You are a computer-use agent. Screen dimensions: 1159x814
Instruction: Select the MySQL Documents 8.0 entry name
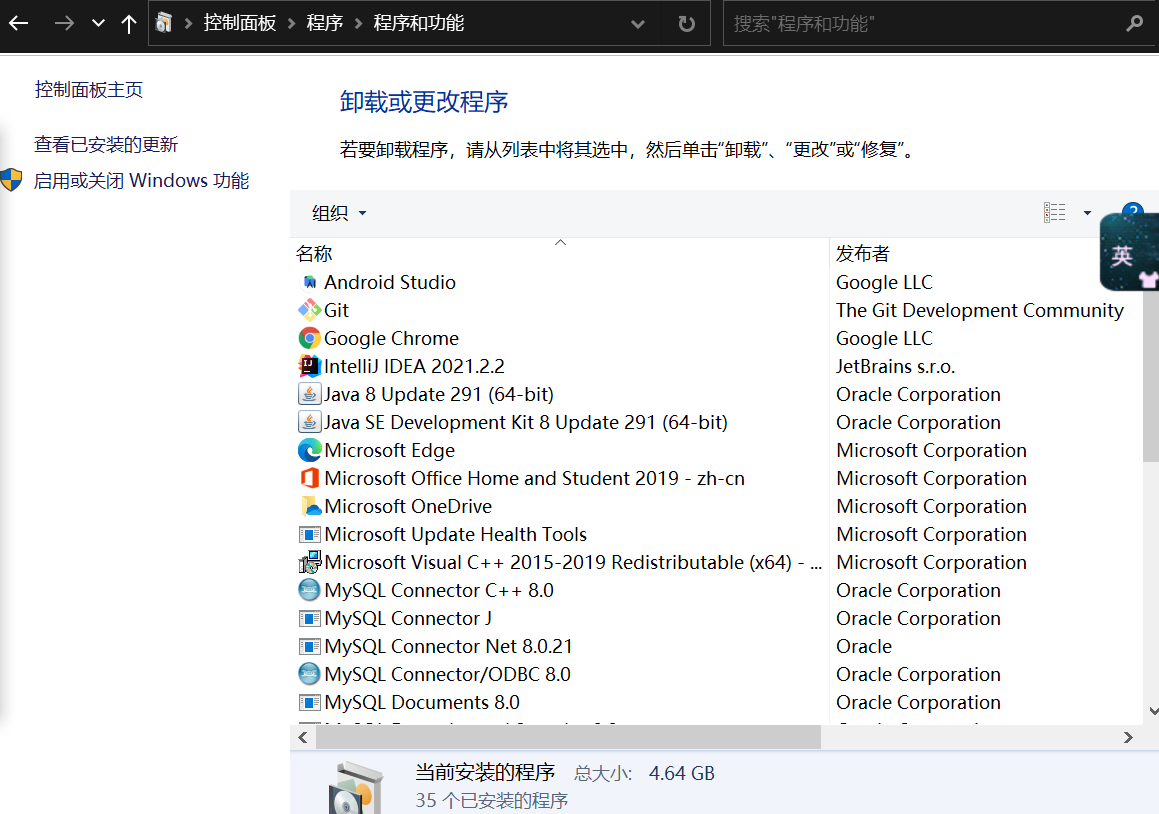[422, 702]
